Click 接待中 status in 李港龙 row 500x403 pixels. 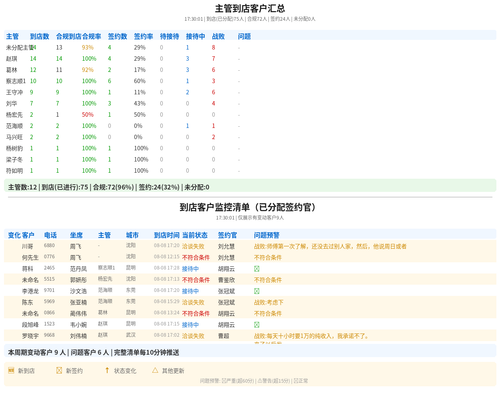[x=190, y=291]
